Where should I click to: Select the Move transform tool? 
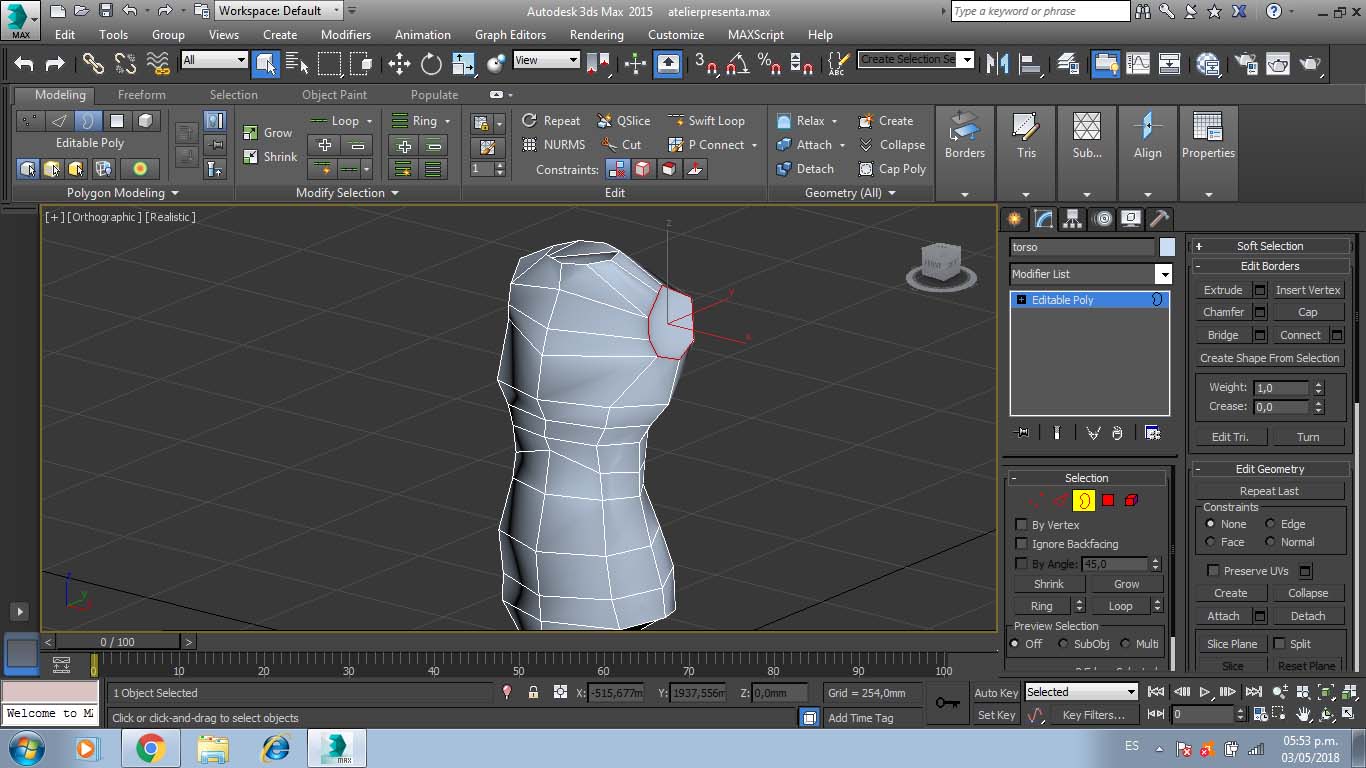[399, 64]
